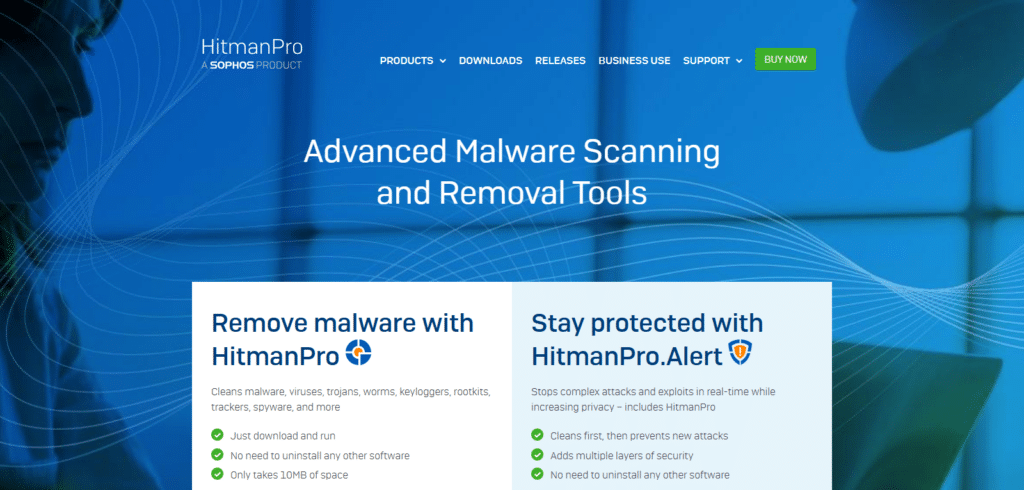Click the "Stops complex attacks and exploits" description

[x=653, y=399]
